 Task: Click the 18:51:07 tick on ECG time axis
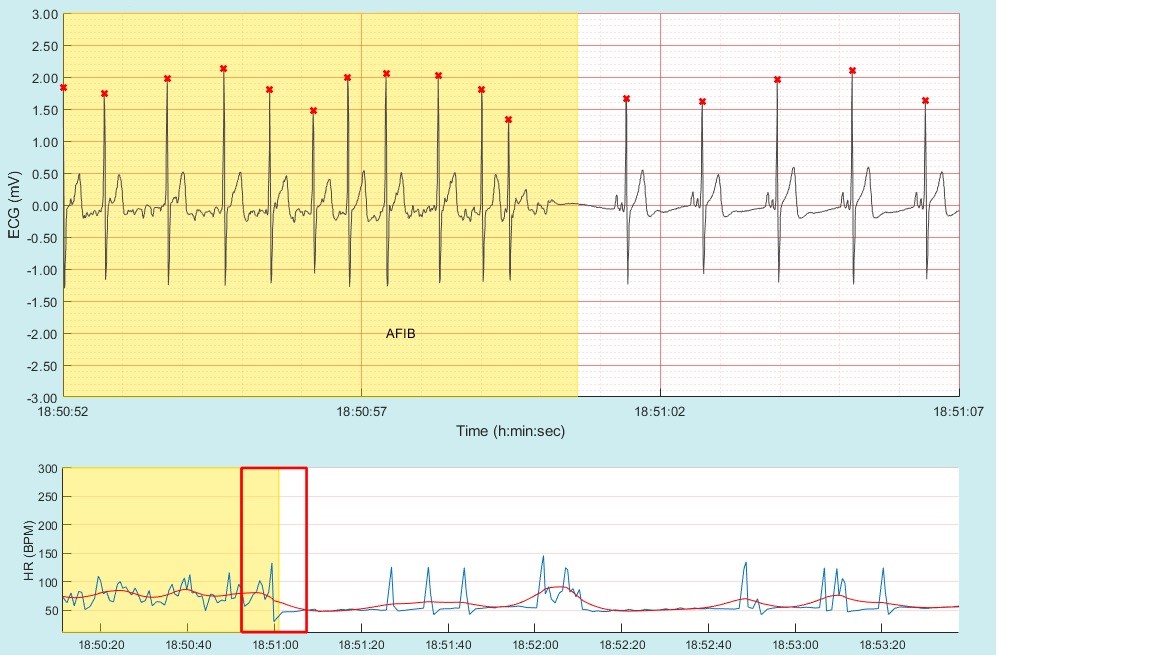(958, 410)
